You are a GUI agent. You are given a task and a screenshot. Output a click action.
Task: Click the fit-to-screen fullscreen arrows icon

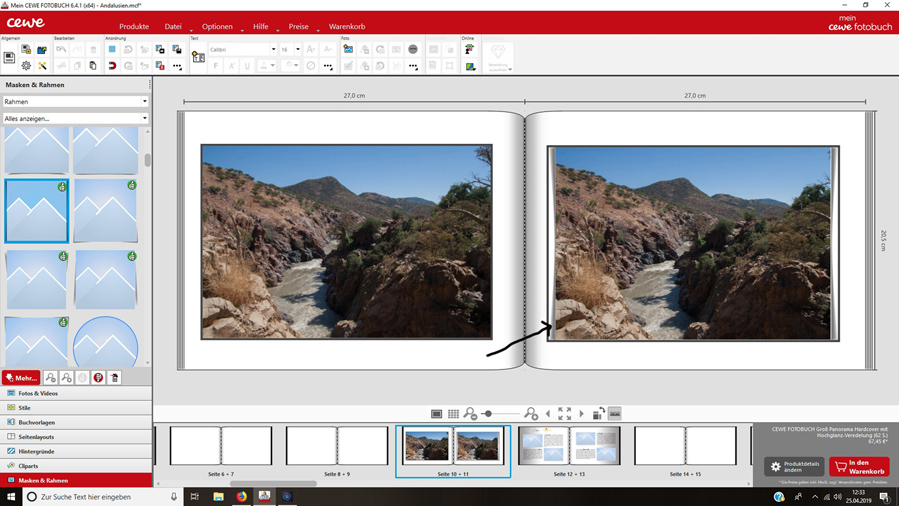[x=564, y=414]
